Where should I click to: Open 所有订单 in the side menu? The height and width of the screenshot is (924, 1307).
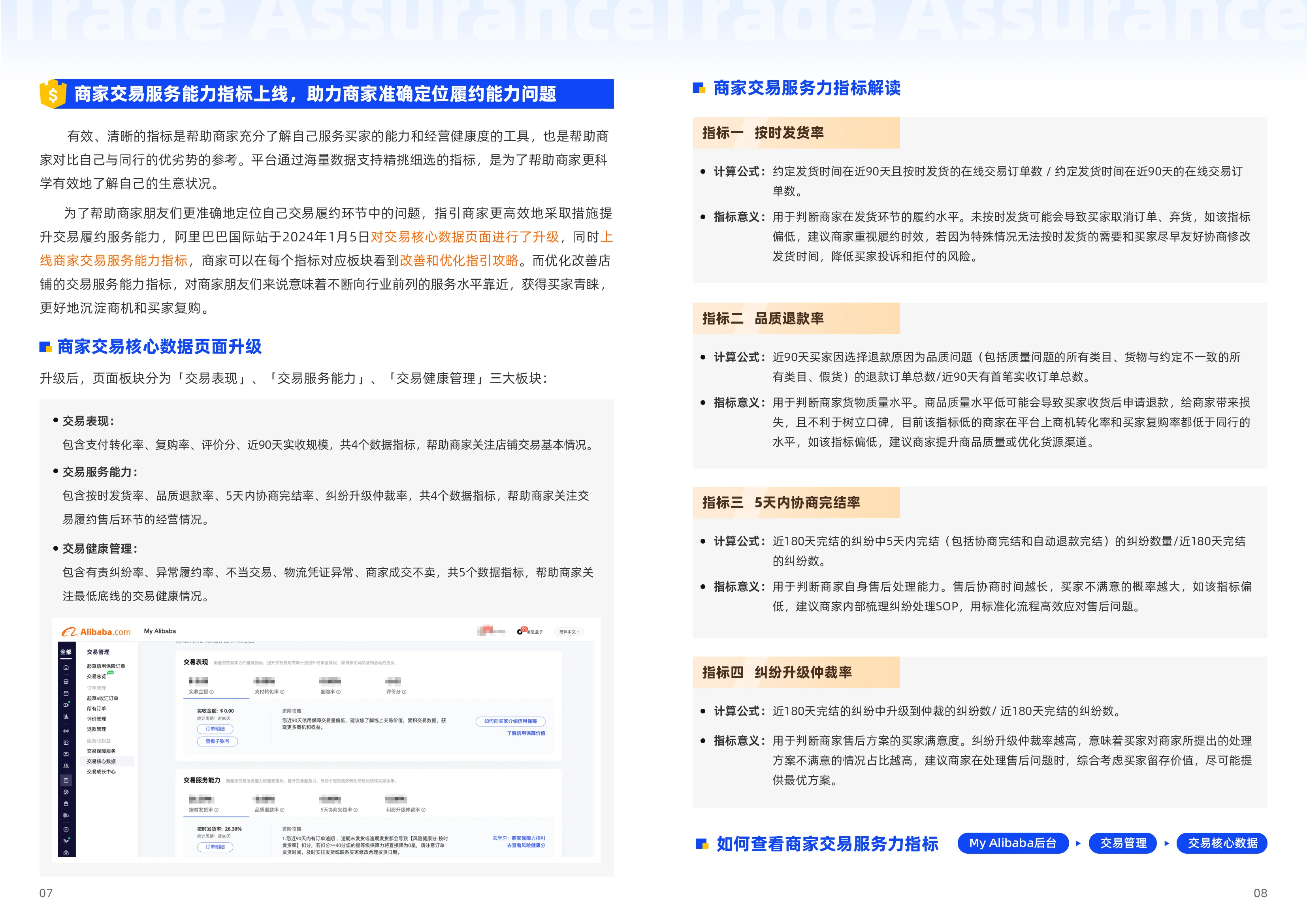pyautogui.click(x=96, y=709)
